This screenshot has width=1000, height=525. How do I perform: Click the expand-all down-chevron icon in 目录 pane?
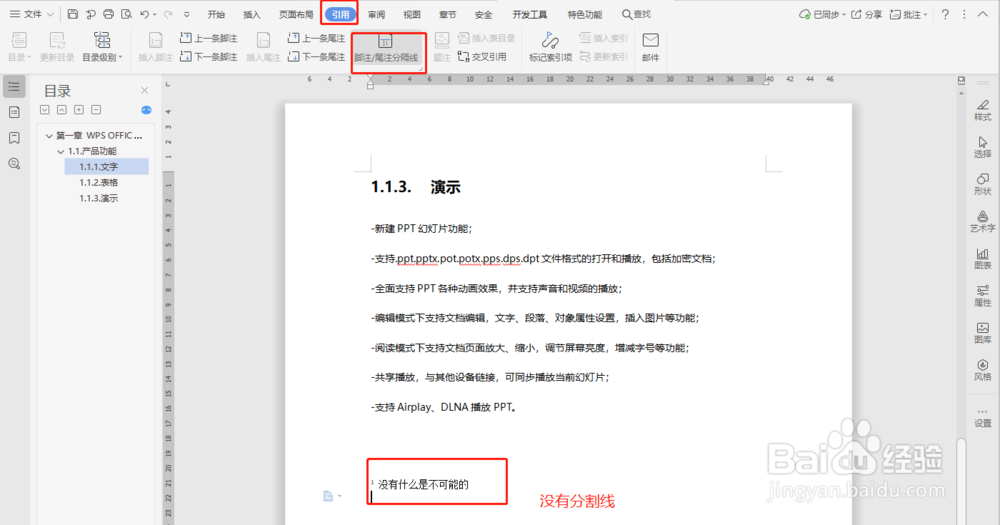[x=45, y=110]
